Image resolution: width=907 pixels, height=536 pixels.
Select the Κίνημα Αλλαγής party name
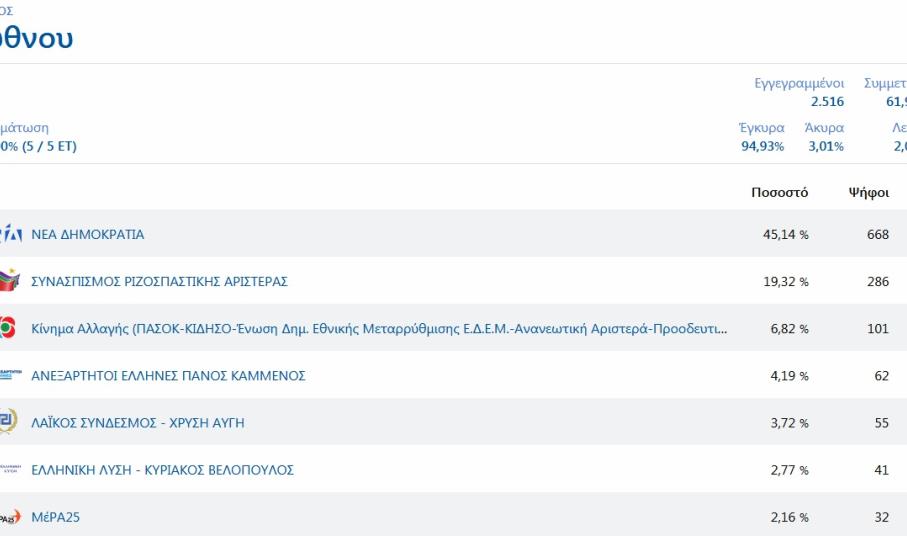coord(379,329)
